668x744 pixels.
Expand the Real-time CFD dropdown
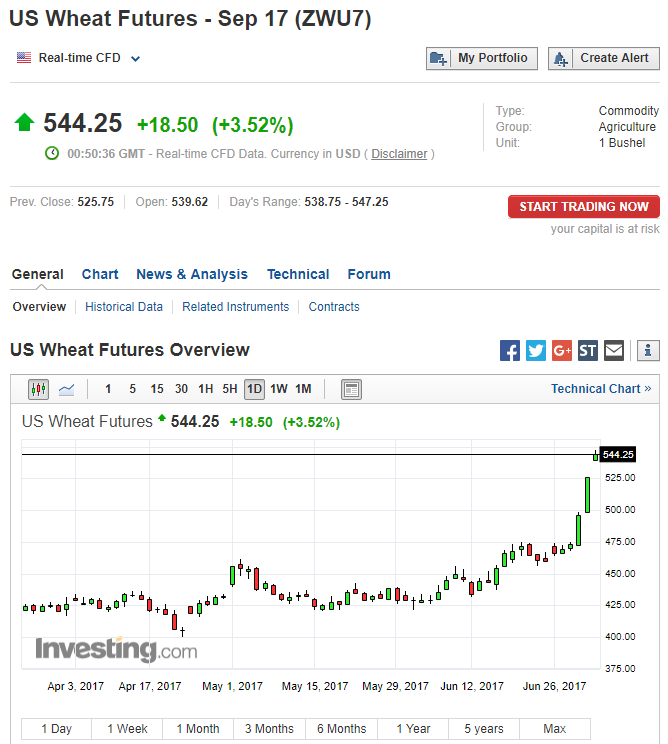135,59
